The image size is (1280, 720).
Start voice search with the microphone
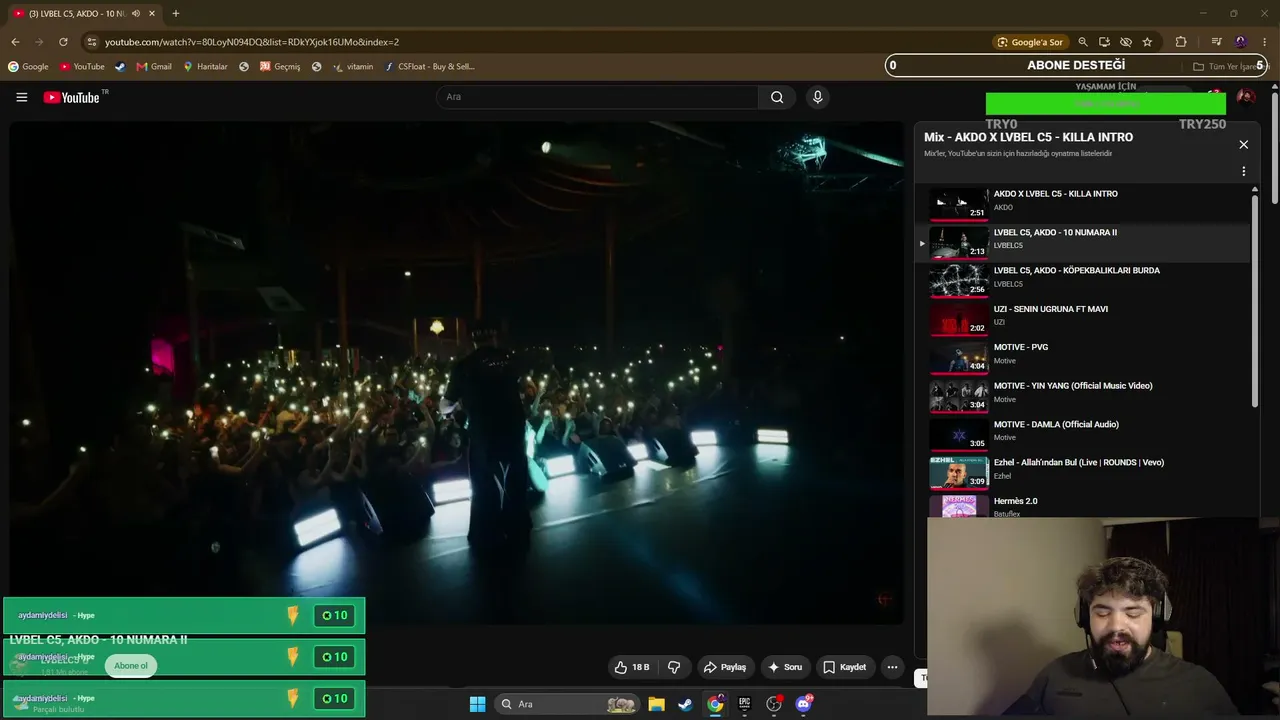point(817,97)
